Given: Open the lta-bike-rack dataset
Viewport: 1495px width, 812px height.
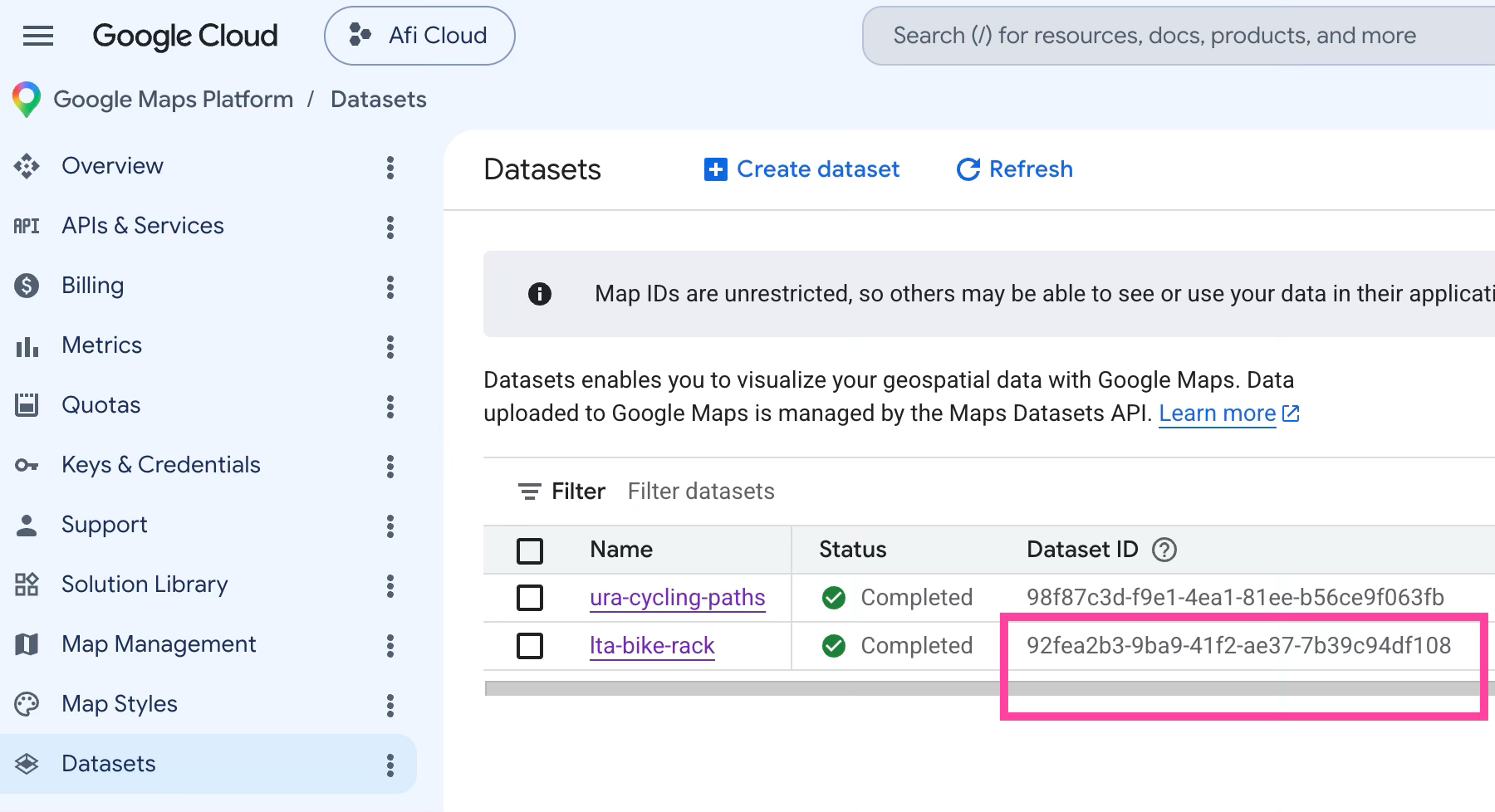Looking at the screenshot, I should click(x=652, y=646).
